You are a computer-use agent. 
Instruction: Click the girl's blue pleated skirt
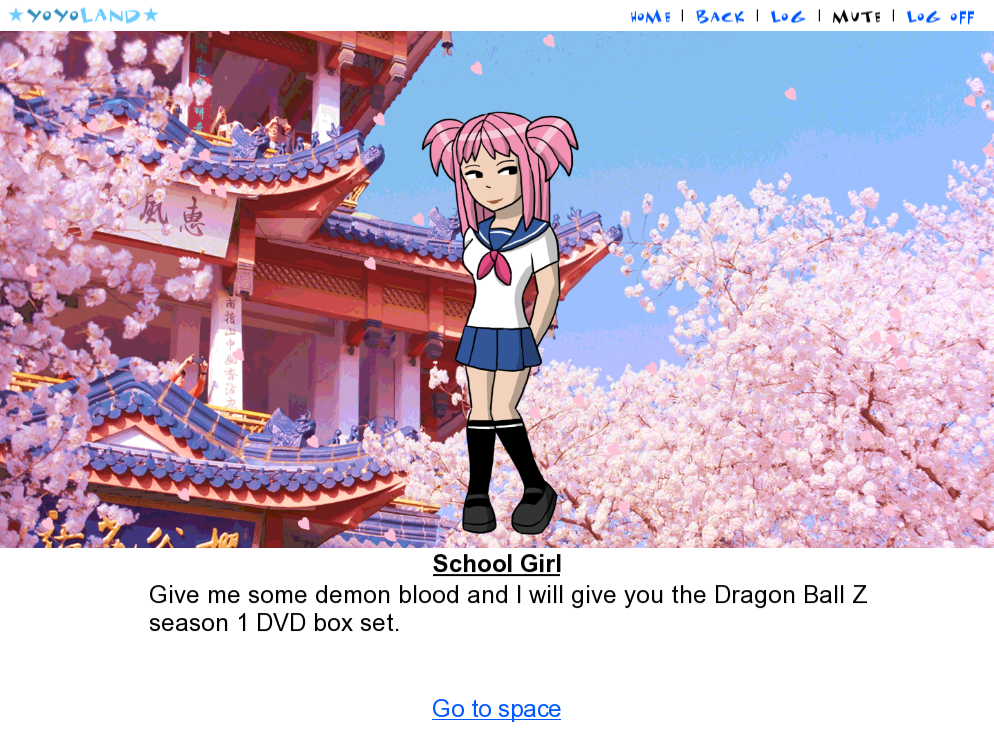coord(498,348)
